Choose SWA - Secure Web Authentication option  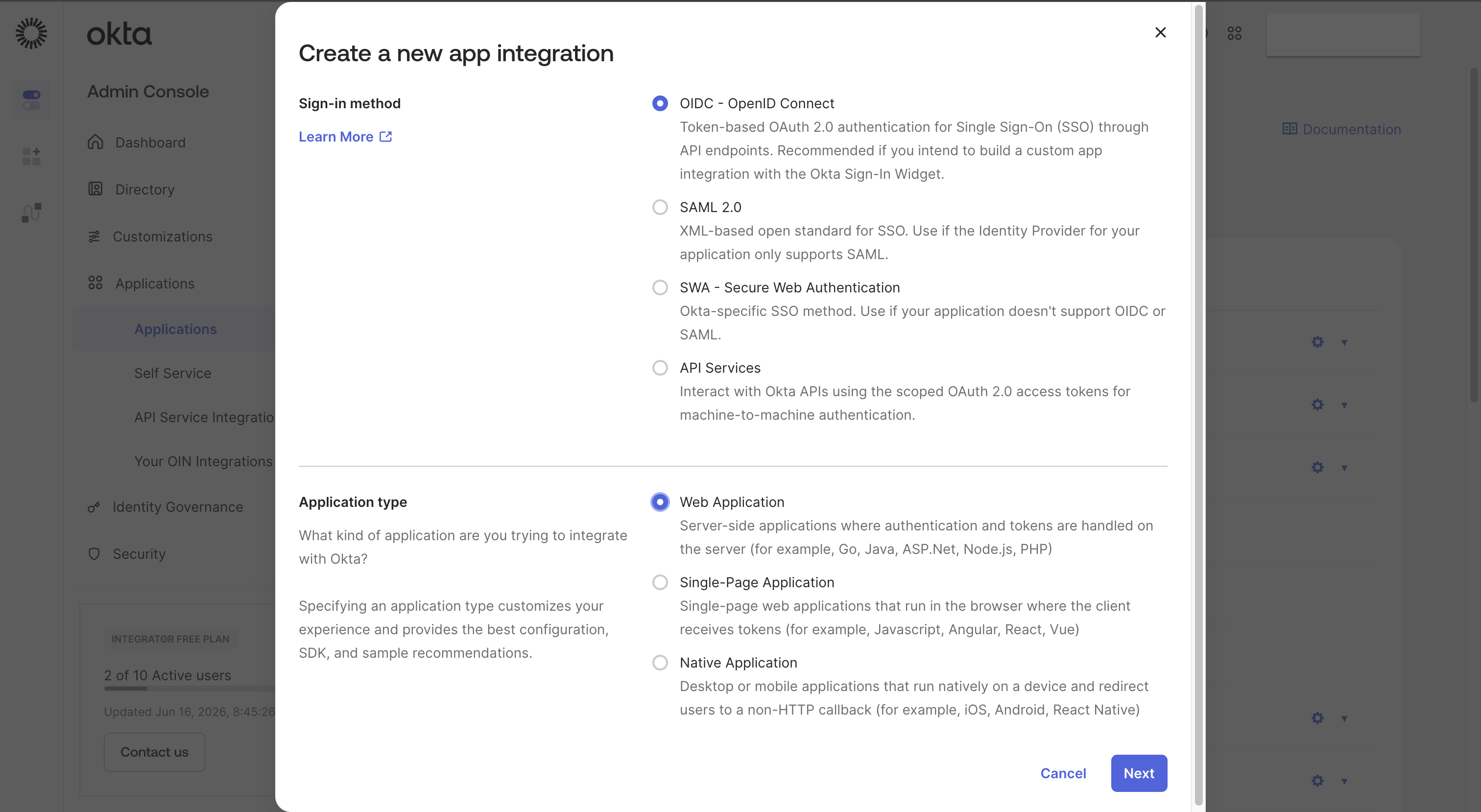[x=660, y=287]
